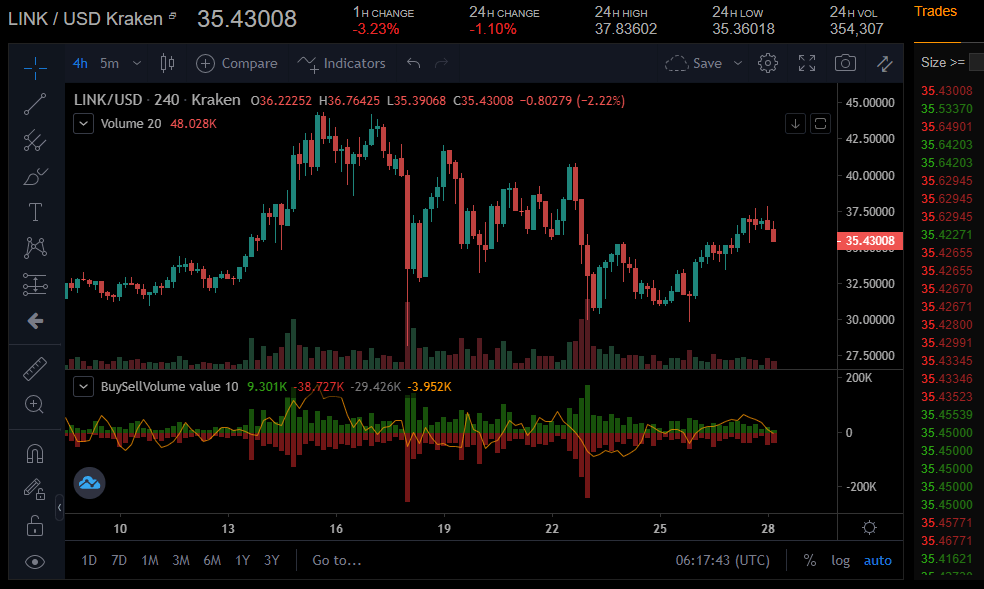The image size is (984, 589).
Task: Select the Text annotation tool
Action: pos(35,213)
